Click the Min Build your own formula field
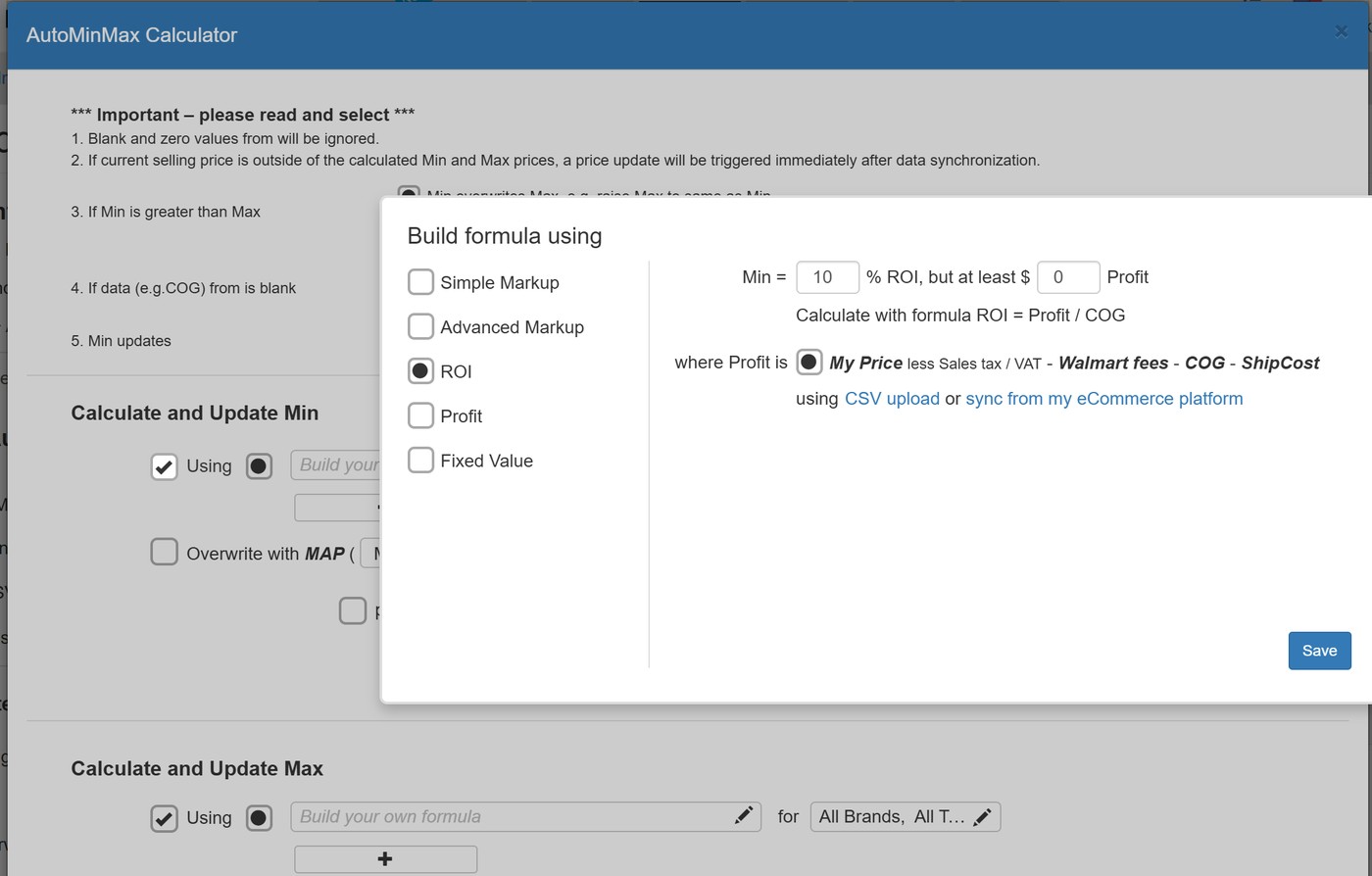This screenshot has height=876, width=1372. [335, 465]
